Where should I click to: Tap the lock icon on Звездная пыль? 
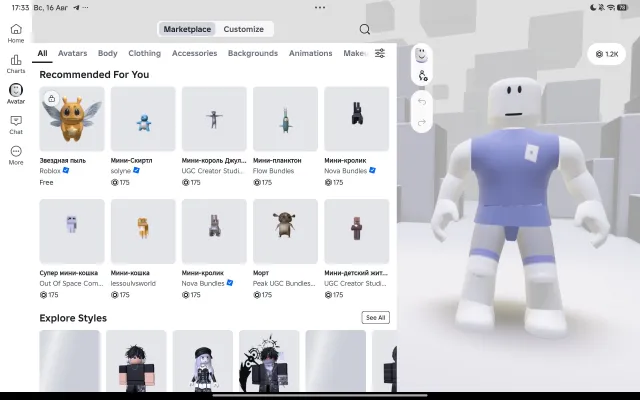[51, 98]
